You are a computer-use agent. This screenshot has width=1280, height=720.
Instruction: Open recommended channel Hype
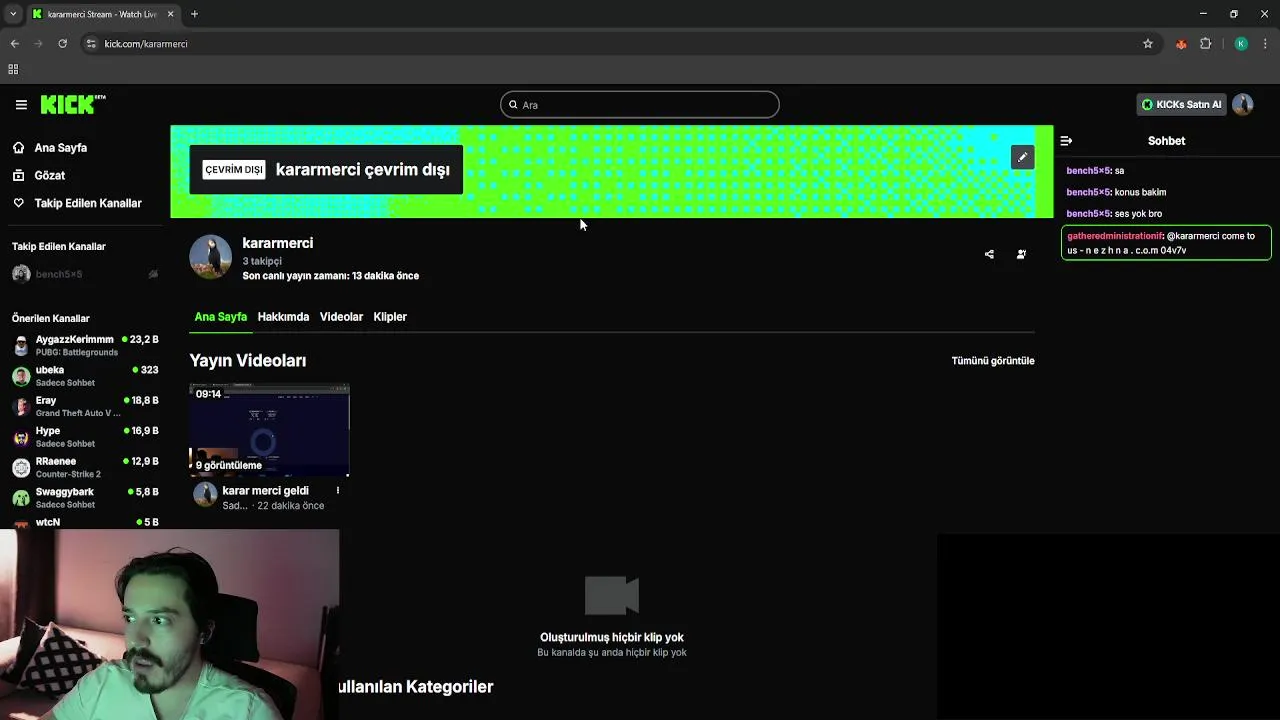tap(84, 437)
